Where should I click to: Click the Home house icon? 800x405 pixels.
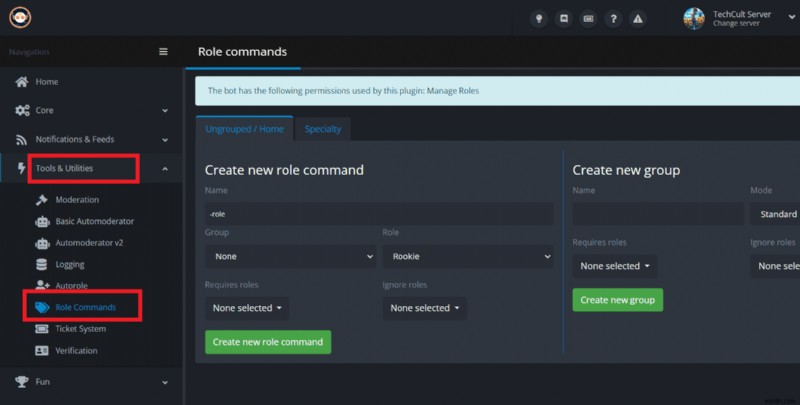point(21,82)
